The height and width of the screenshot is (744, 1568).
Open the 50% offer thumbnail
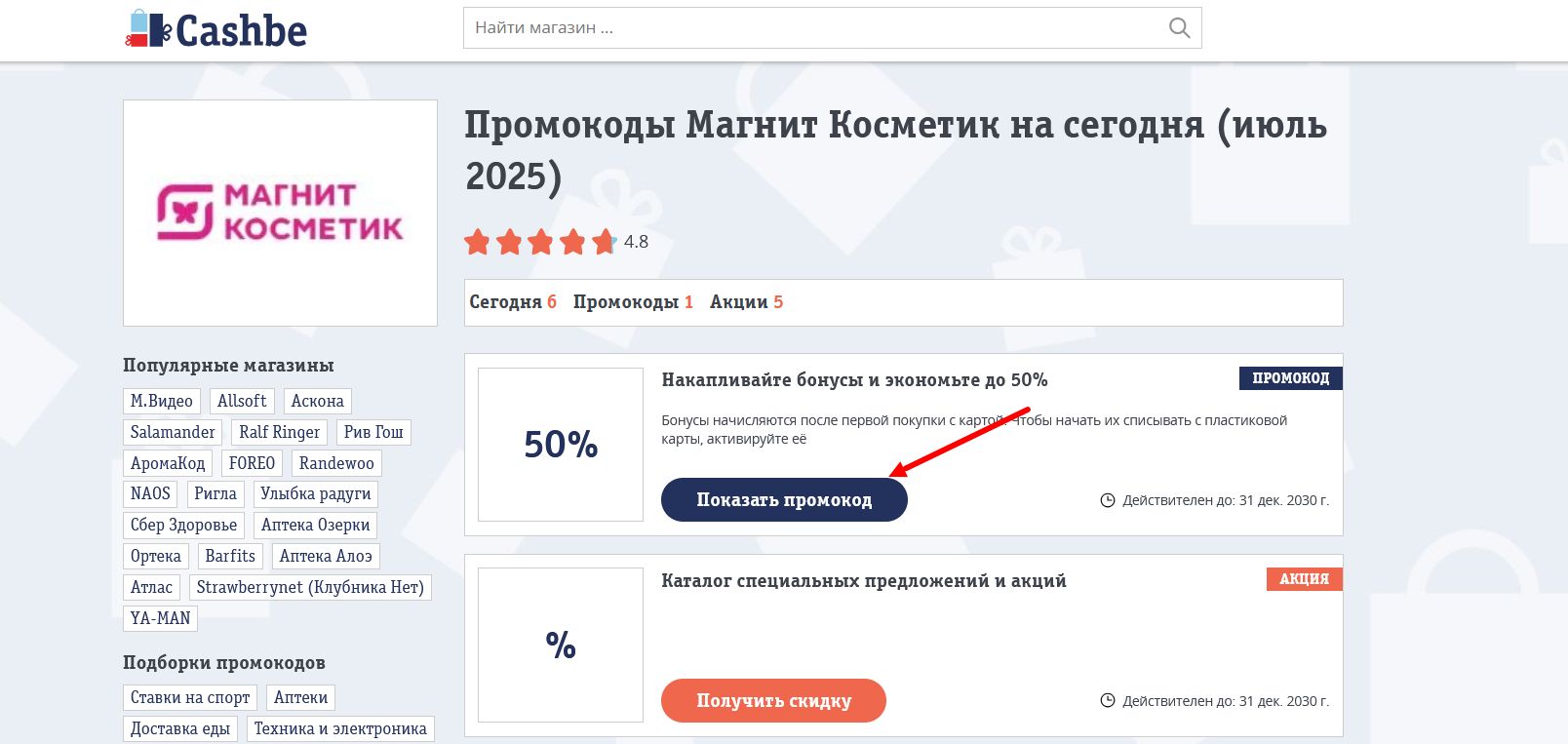tap(561, 445)
